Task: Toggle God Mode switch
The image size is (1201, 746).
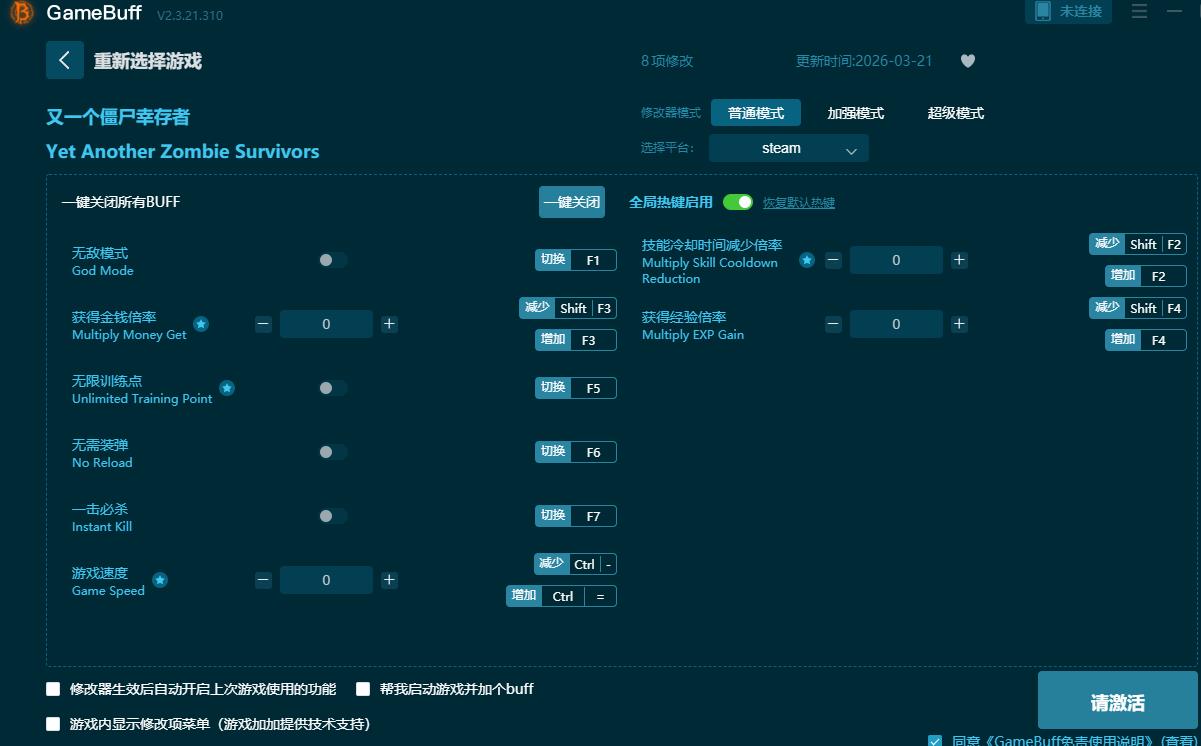Action: click(x=333, y=260)
